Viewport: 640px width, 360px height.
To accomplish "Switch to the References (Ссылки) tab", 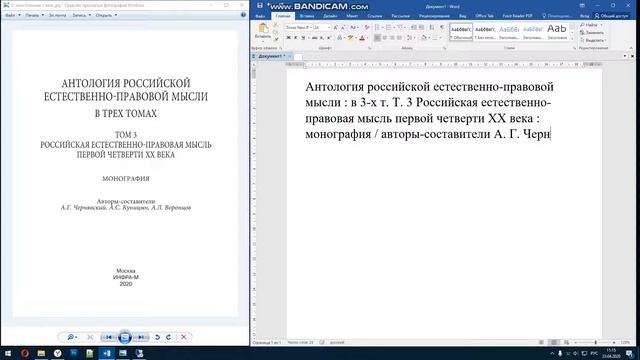I will [374, 16].
